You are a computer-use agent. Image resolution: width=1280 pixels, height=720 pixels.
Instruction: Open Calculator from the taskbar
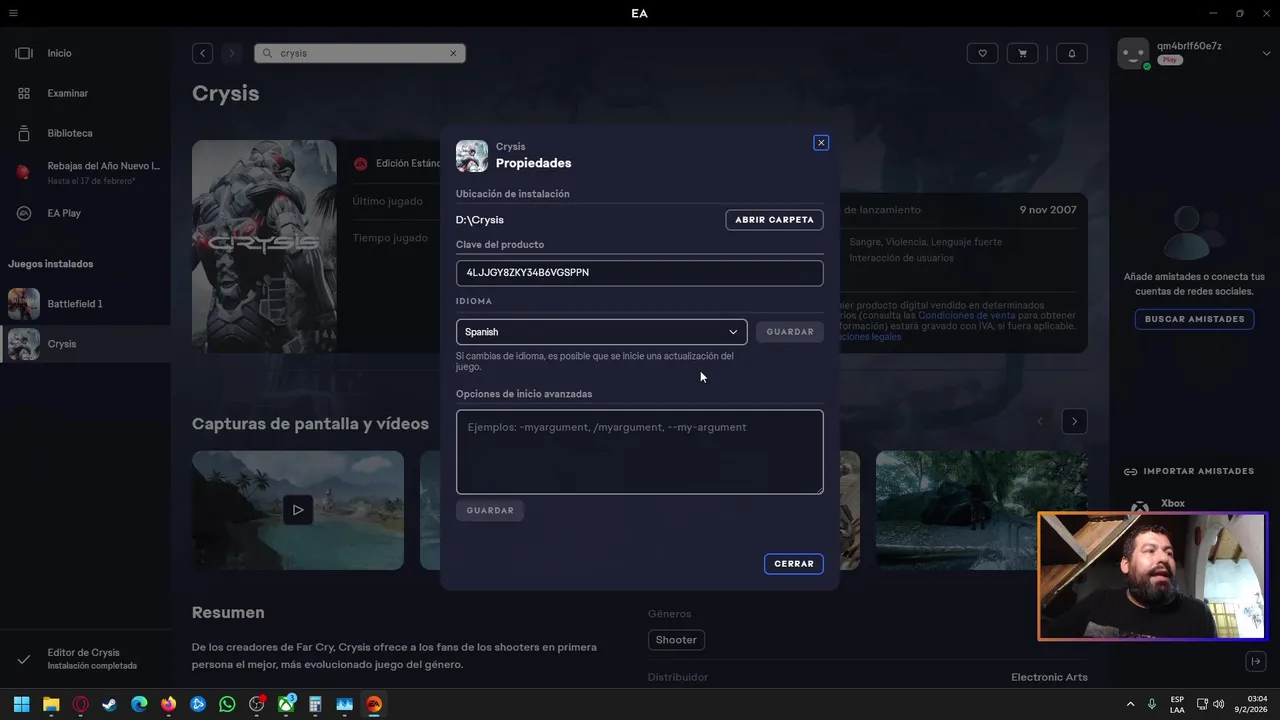coord(315,705)
